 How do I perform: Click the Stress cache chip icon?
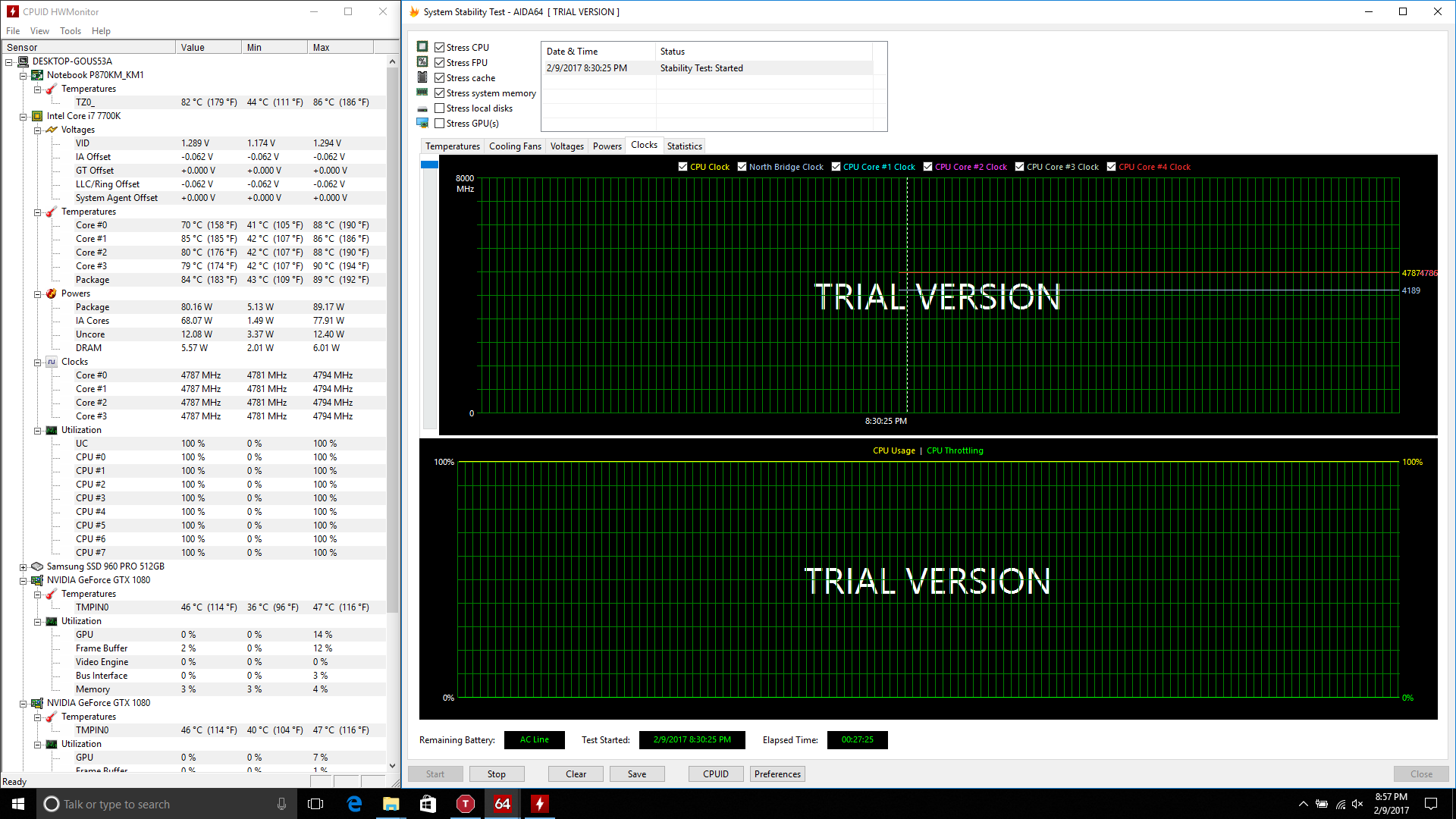(x=422, y=77)
